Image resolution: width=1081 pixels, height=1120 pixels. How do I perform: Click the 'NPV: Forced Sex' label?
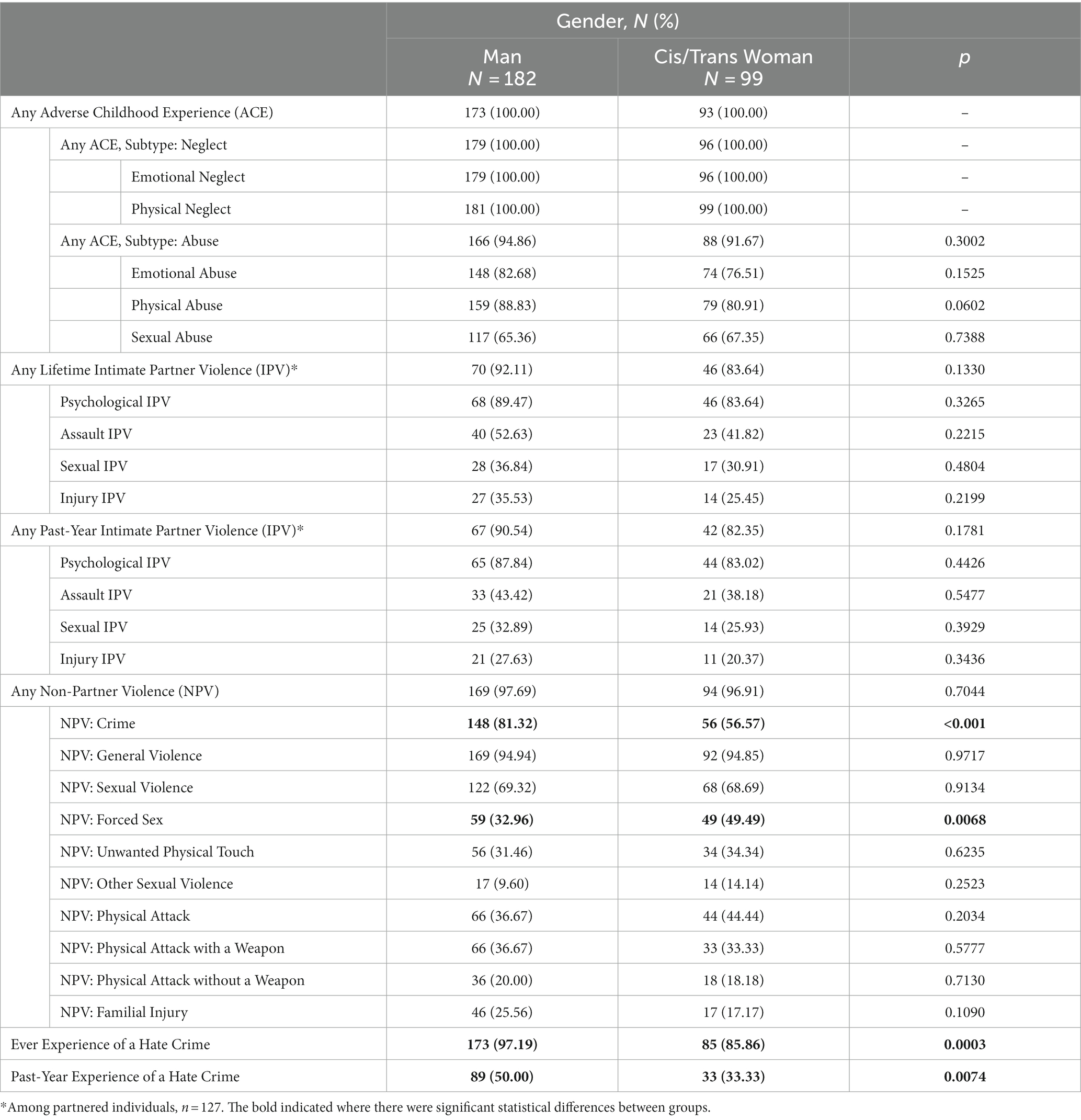pos(111,819)
